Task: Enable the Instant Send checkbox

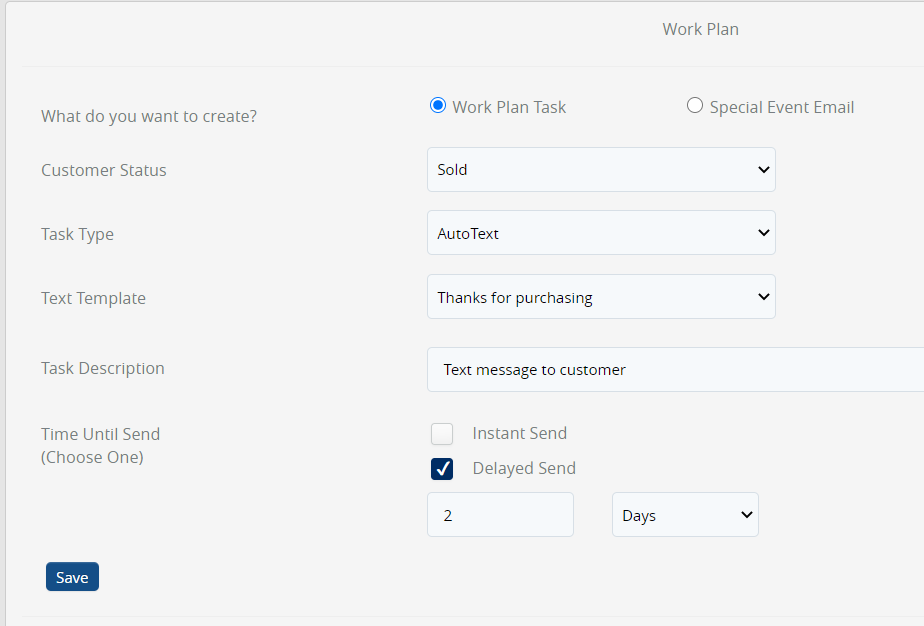Action: coord(442,434)
